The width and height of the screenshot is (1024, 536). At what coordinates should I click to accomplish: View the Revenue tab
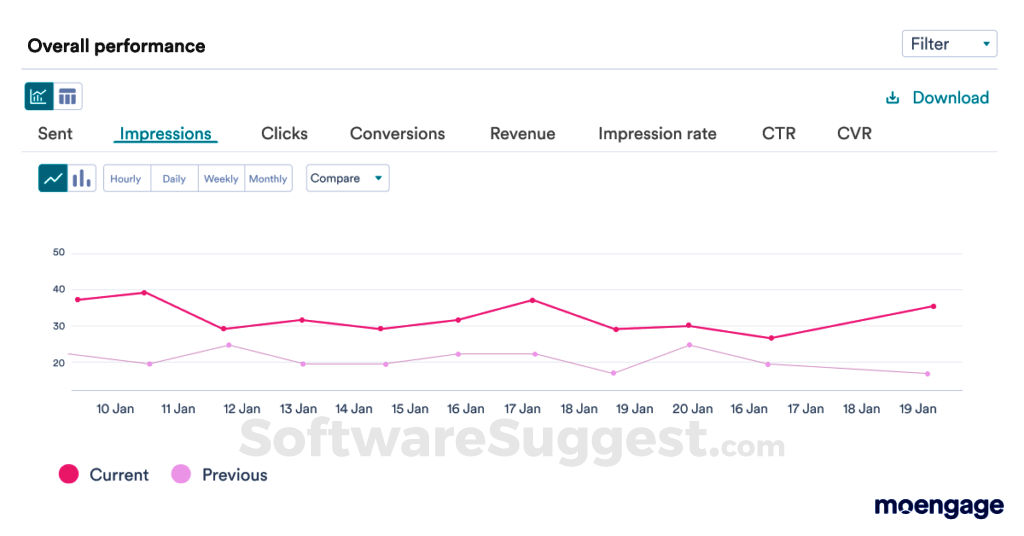pos(522,134)
